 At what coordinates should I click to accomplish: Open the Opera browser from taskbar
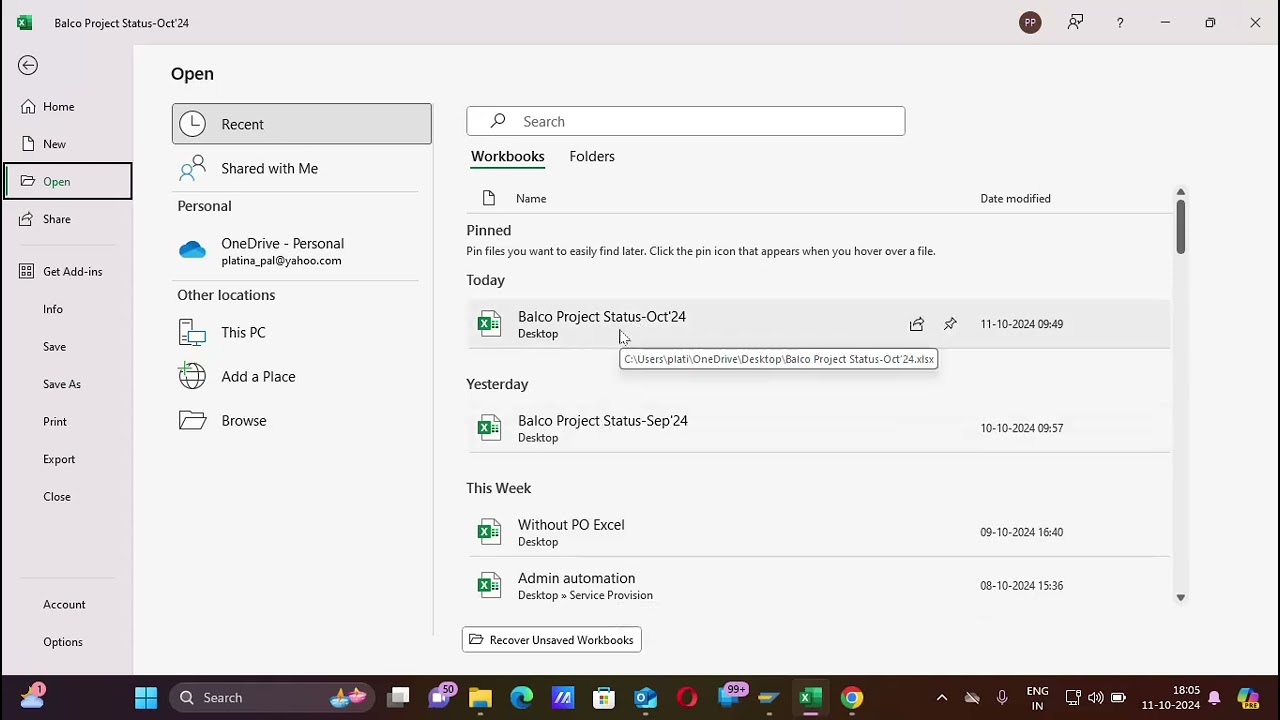pyautogui.click(x=687, y=698)
